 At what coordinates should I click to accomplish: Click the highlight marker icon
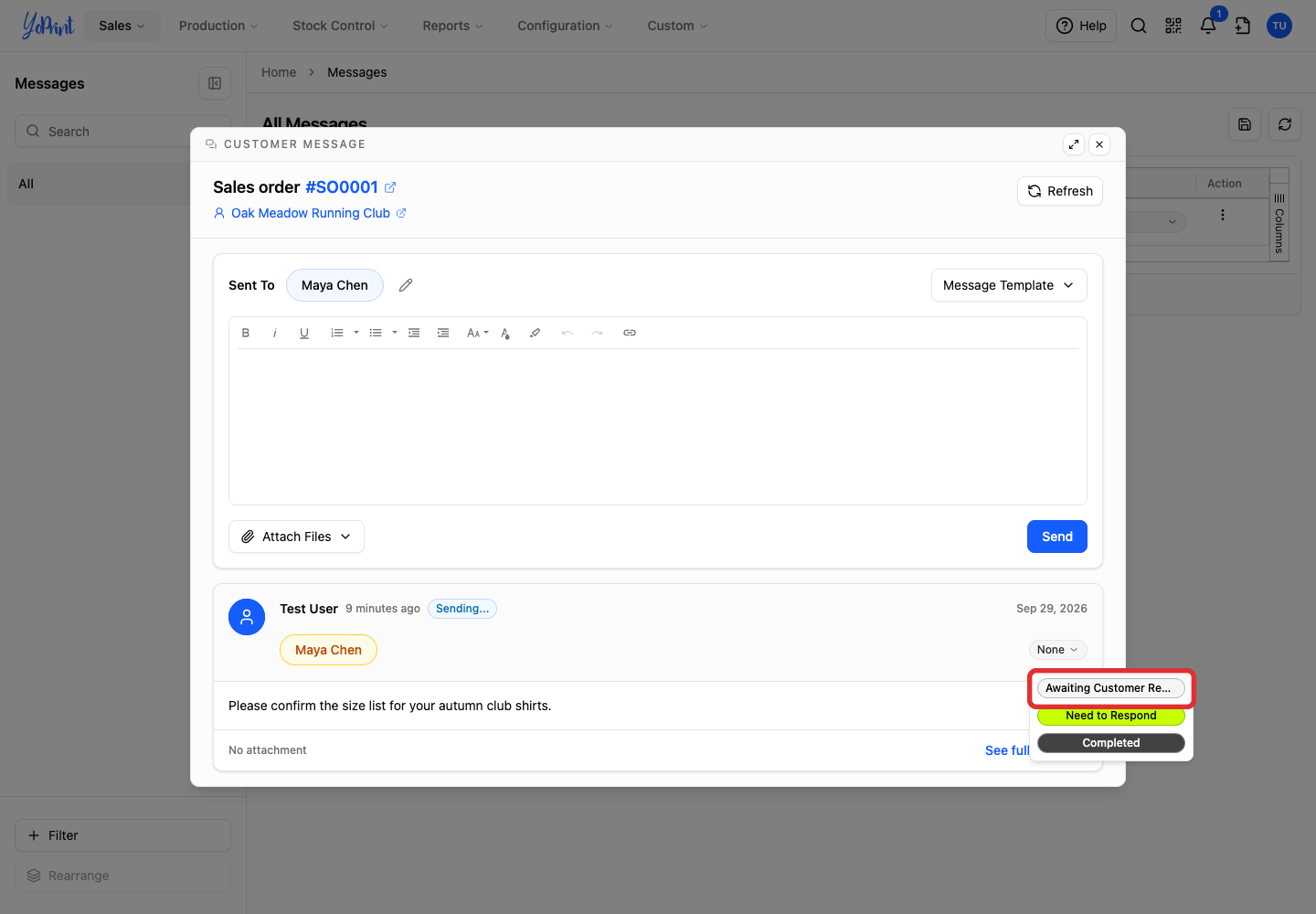pyautogui.click(x=535, y=333)
